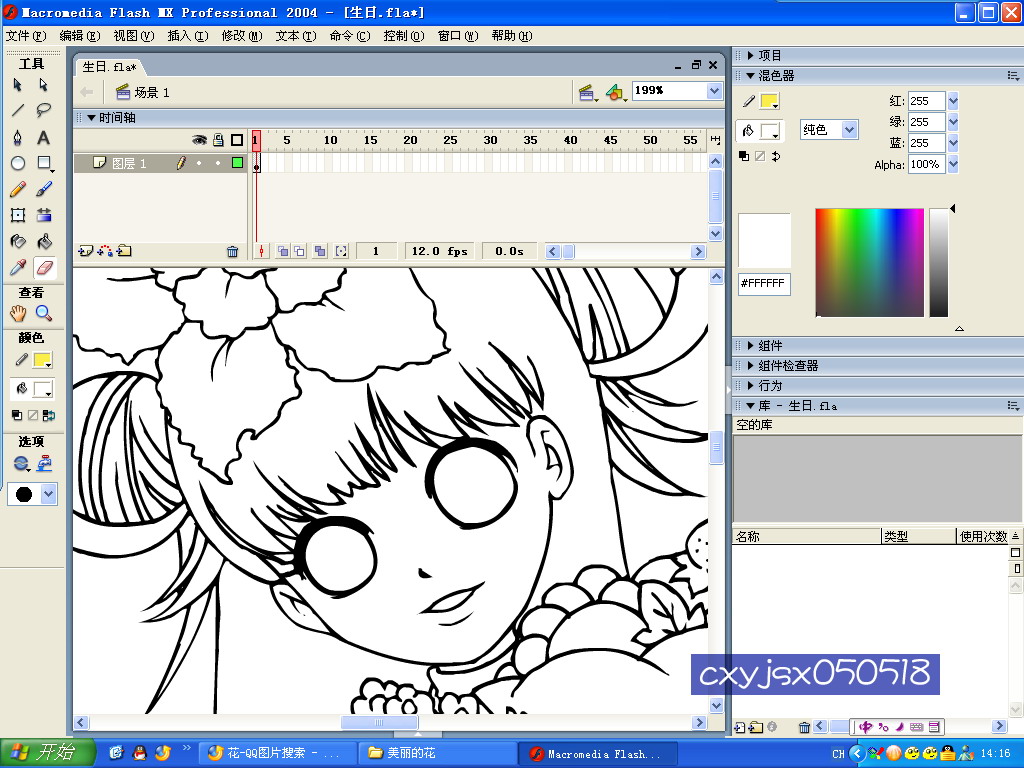This screenshot has width=1024, height=768.
Task: Select the Rectangle tool
Action: [x=44, y=163]
